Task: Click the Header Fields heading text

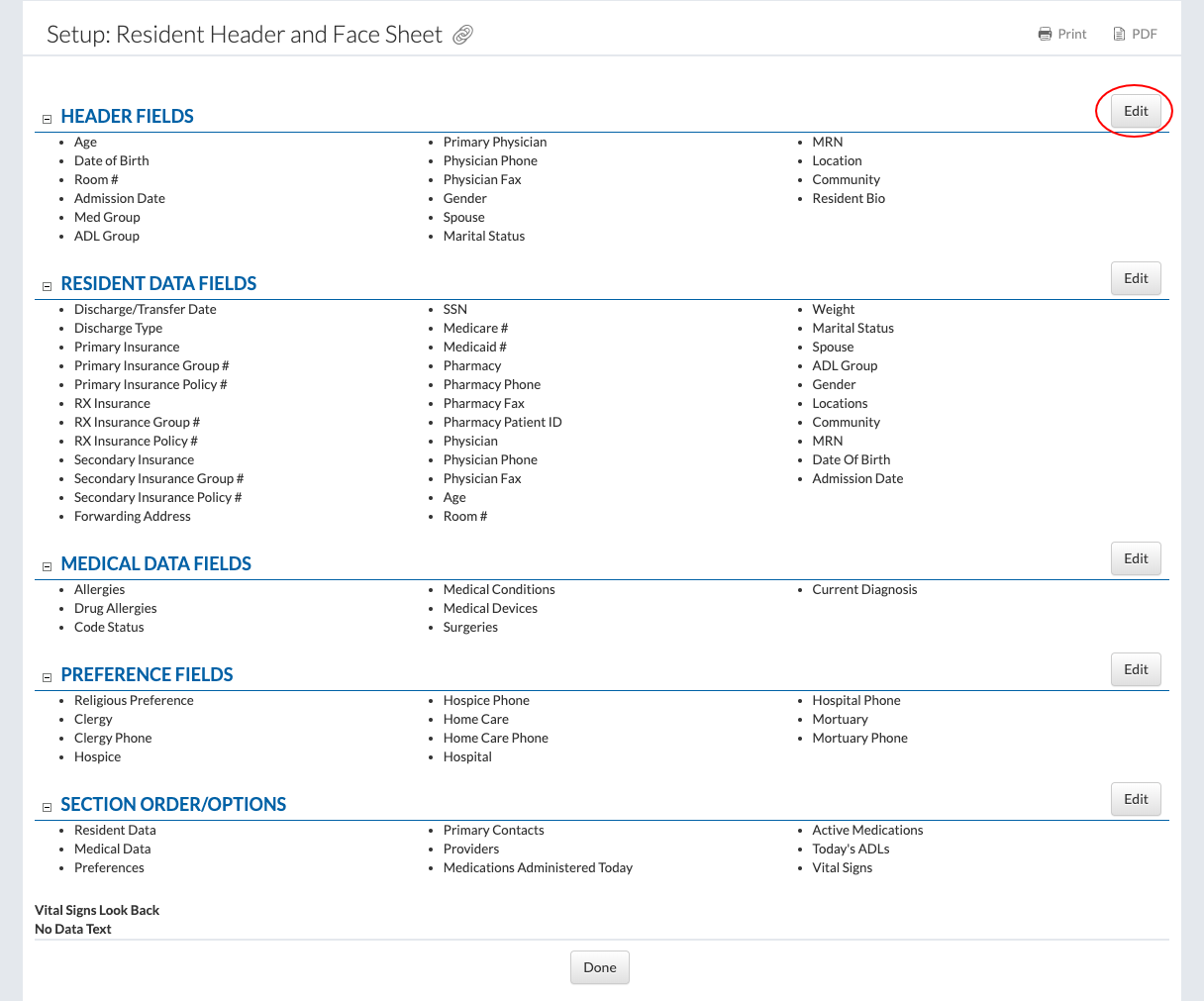Action: [x=127, y=117]
